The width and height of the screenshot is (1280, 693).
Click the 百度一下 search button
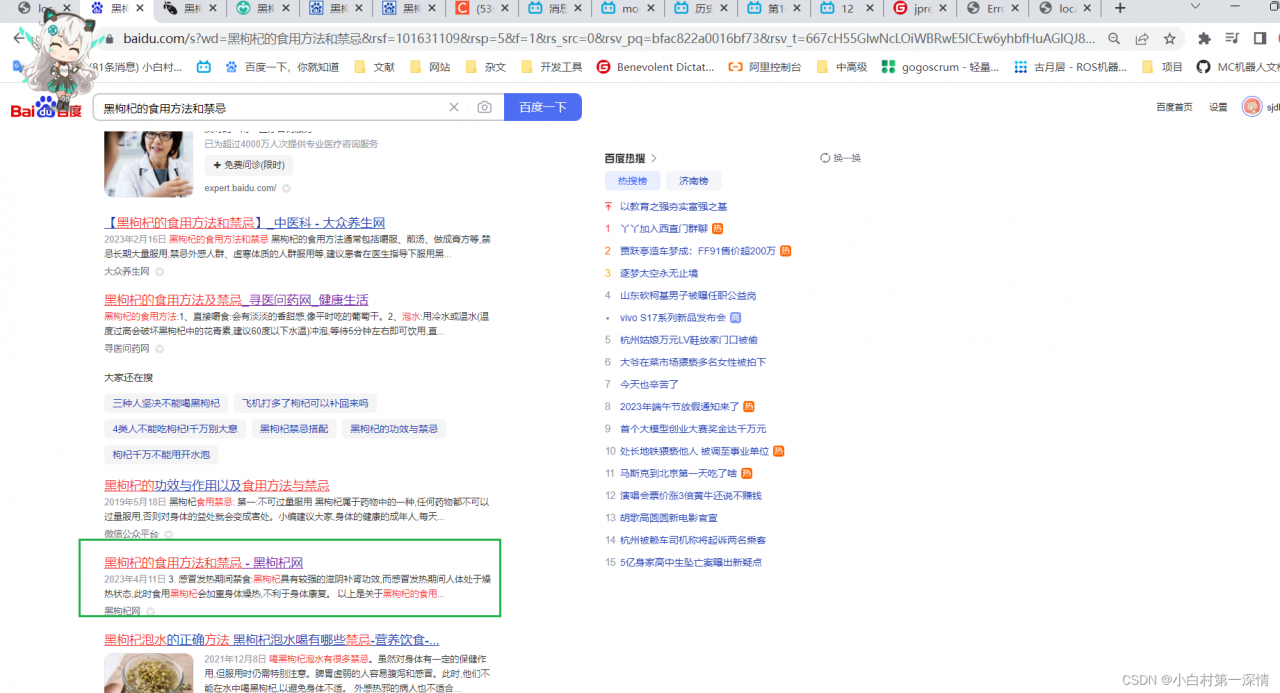(542, 106)
